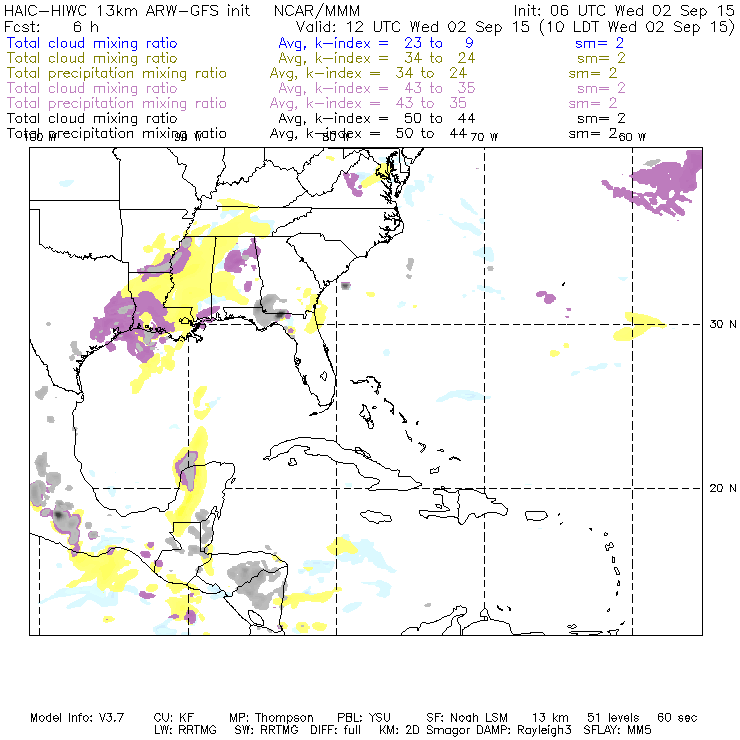This screenshot has width=740, height=740.
Task: Click the blue "Total cloud mixing ratio" legend line
Action: click(x=92, y=43)
